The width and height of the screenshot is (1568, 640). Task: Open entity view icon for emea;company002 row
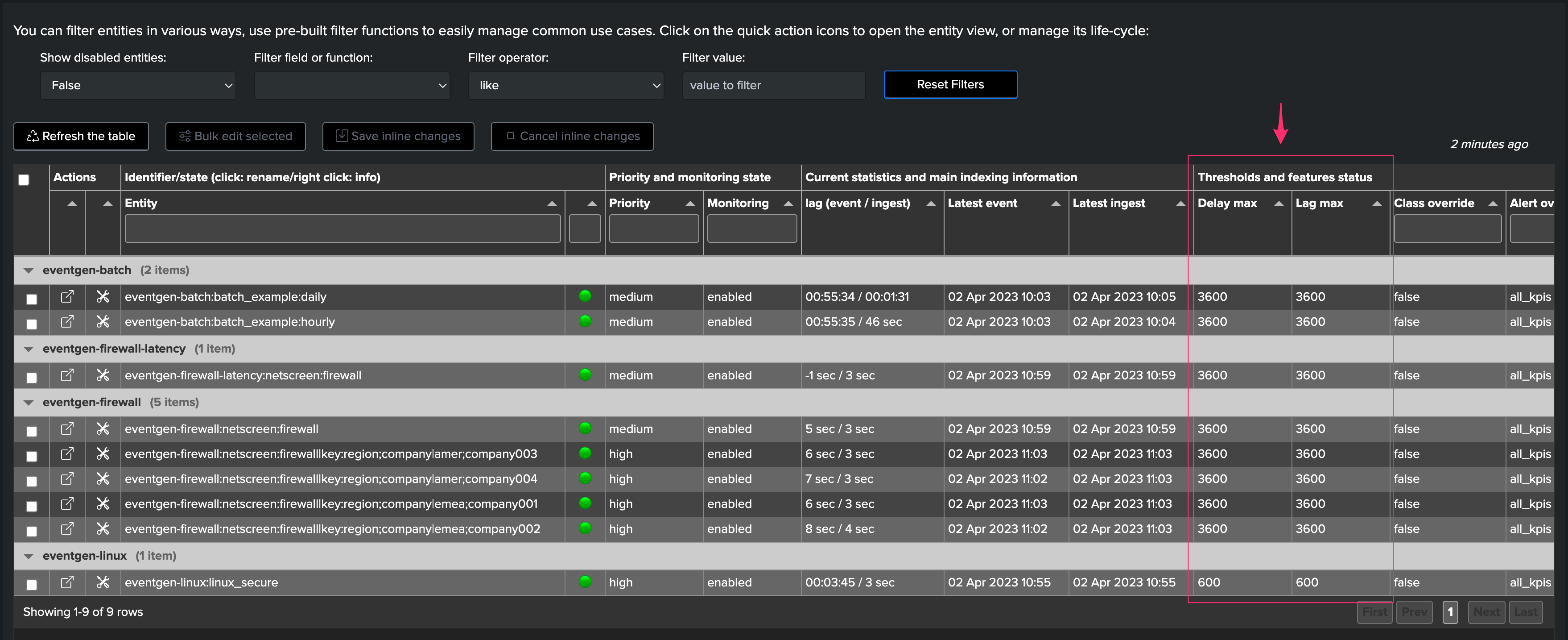[67, 528]
